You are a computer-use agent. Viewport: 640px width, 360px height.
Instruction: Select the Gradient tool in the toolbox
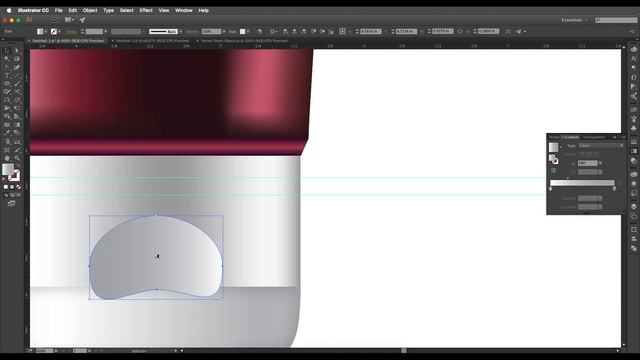click(x=17, y=125)
